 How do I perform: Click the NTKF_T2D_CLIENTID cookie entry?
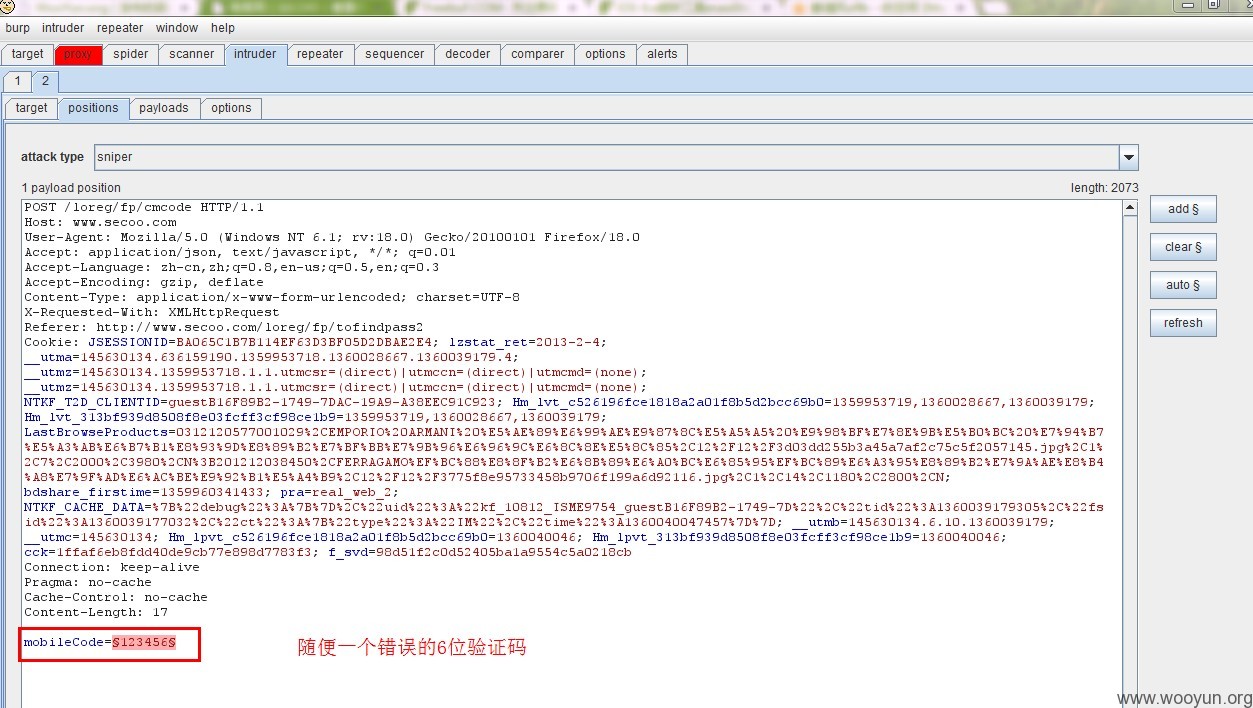[x=264, y=402]
